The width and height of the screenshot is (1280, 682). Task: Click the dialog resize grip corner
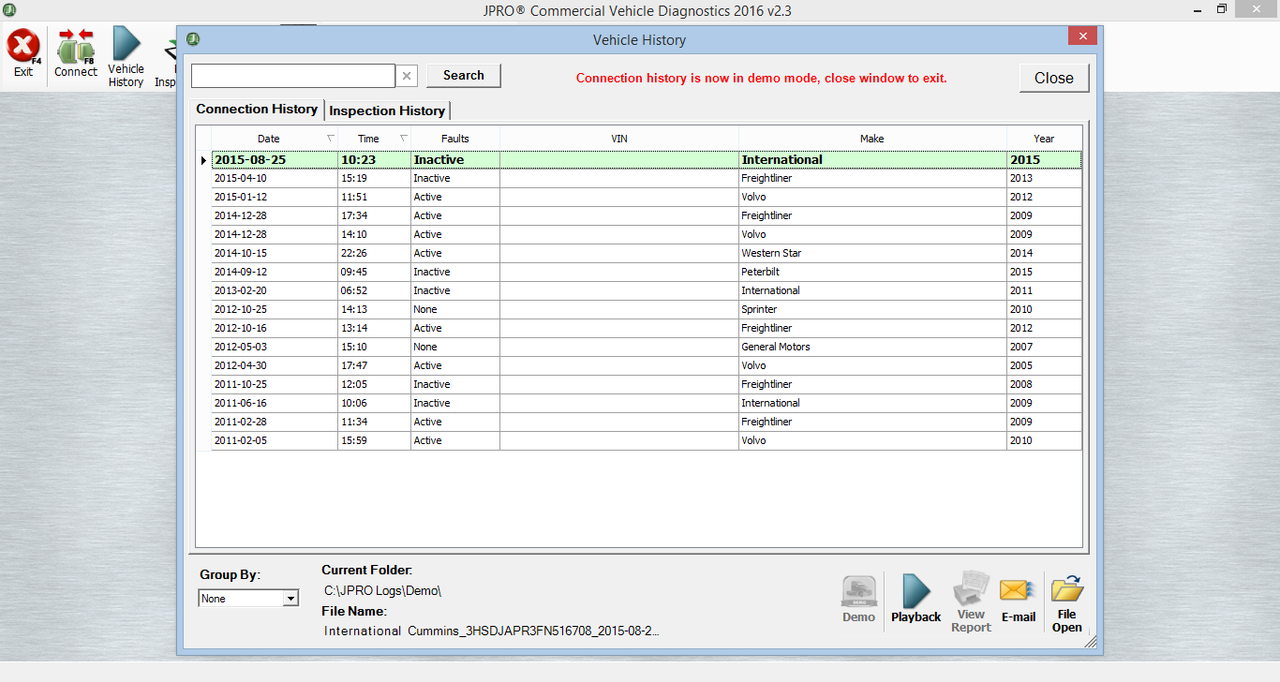[1089, 641]
